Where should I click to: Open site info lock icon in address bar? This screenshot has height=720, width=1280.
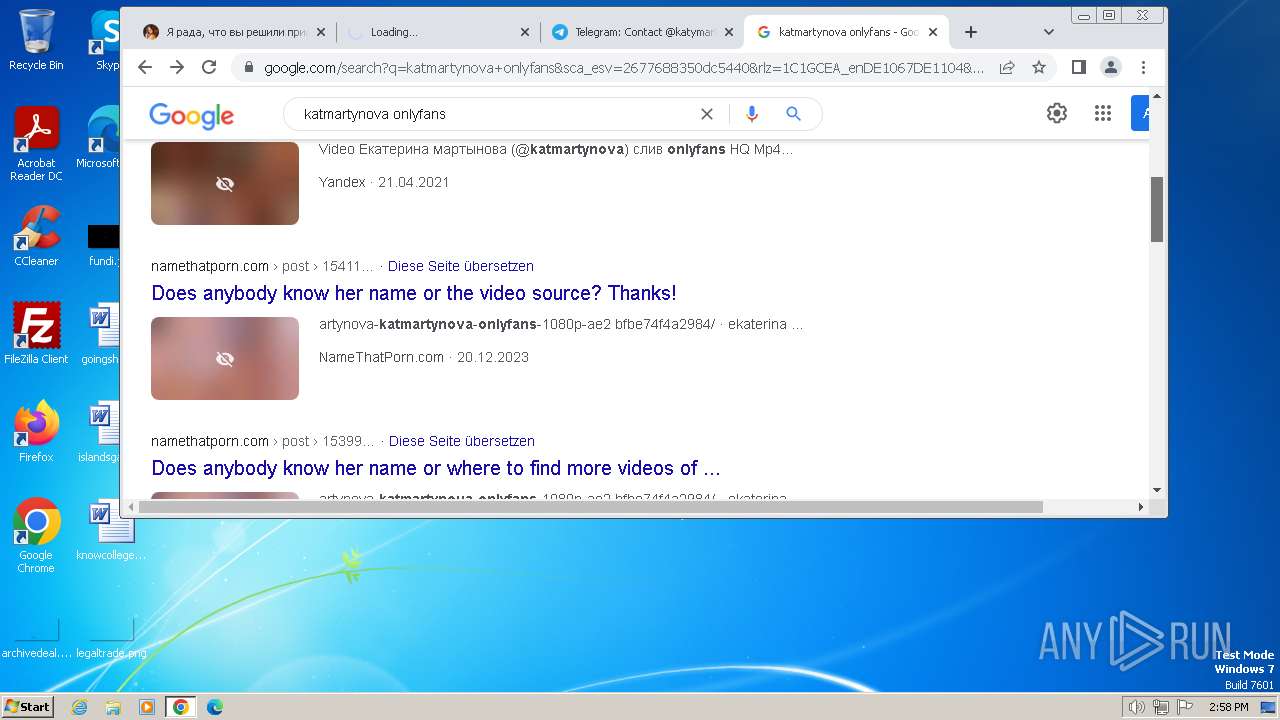point(248,67)
